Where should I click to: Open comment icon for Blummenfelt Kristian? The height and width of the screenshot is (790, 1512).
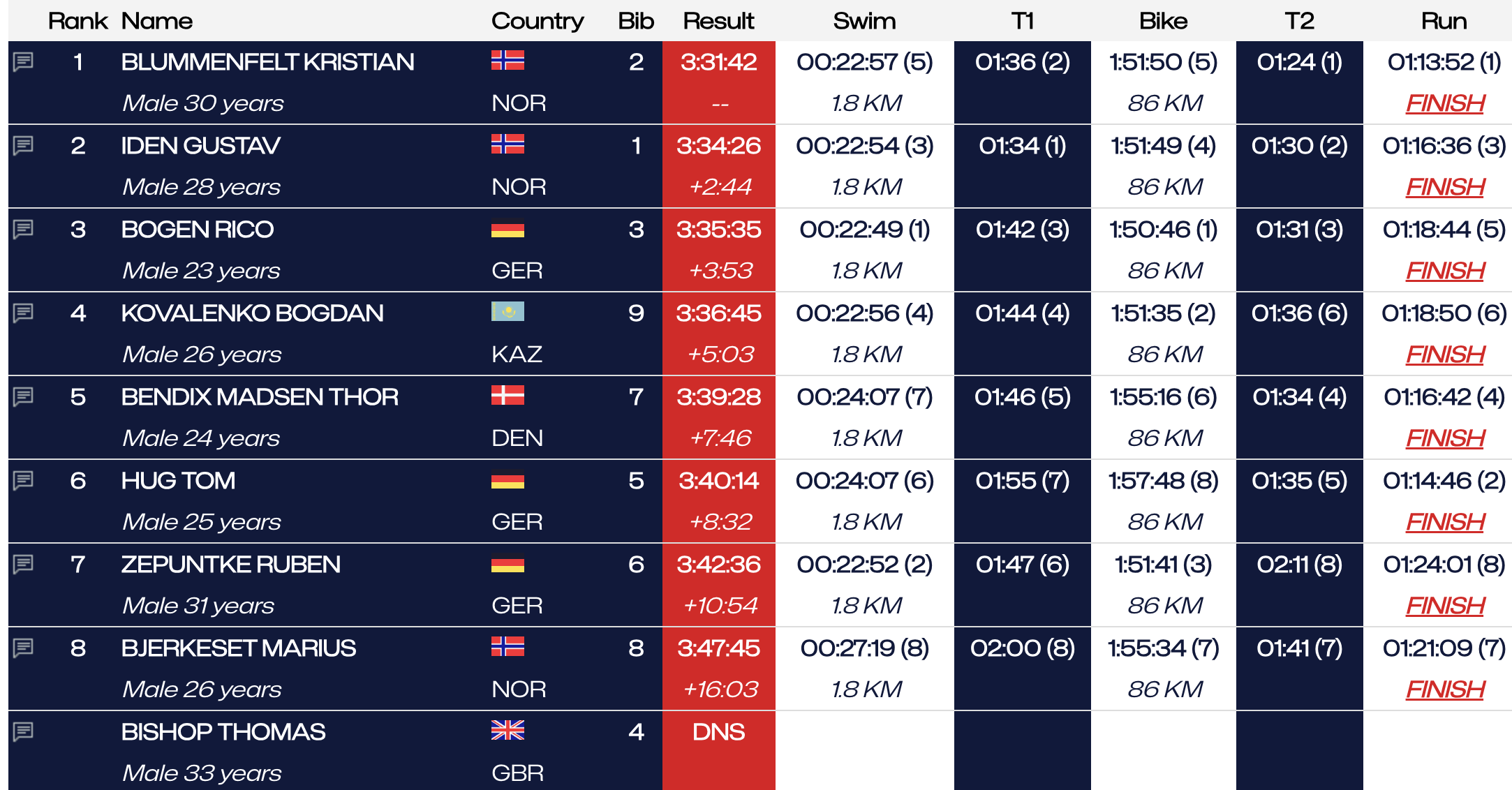click(23, 61)
